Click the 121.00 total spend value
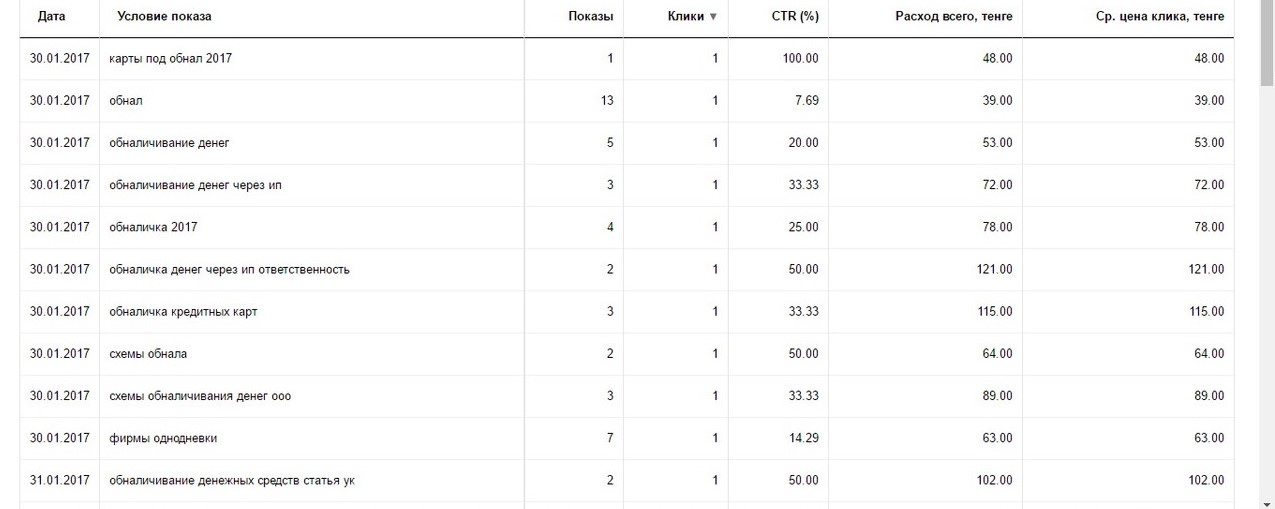This screenshot has width=1275, height=509. point(994,270)
